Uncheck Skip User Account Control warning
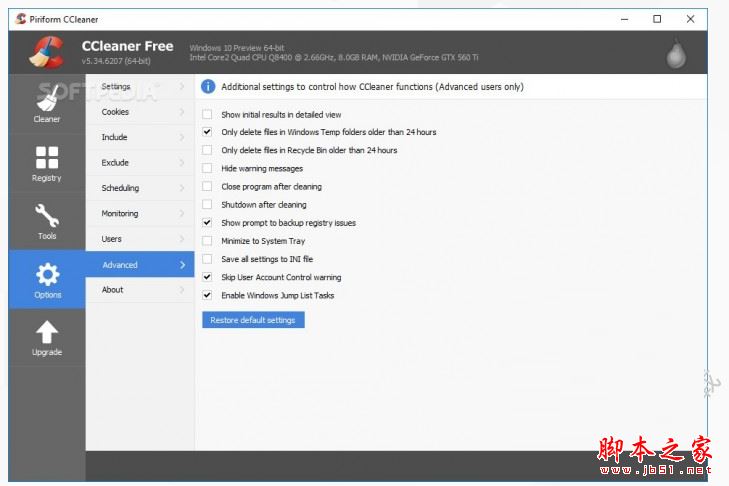The height and width of the screenshot is (486, 729). pyautogui.click(x=207, y=277)
